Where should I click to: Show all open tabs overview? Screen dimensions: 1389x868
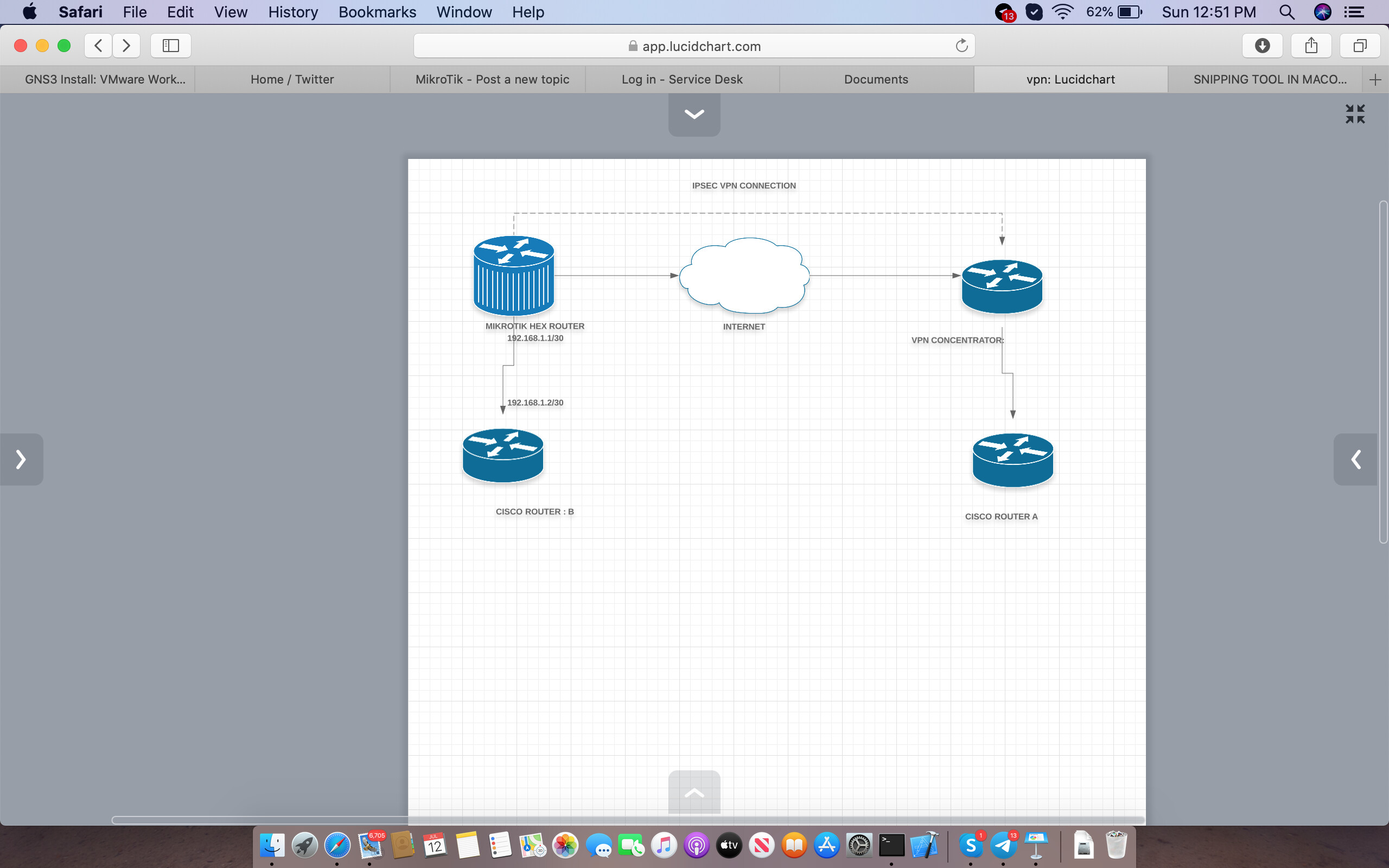coord(1360,46)
